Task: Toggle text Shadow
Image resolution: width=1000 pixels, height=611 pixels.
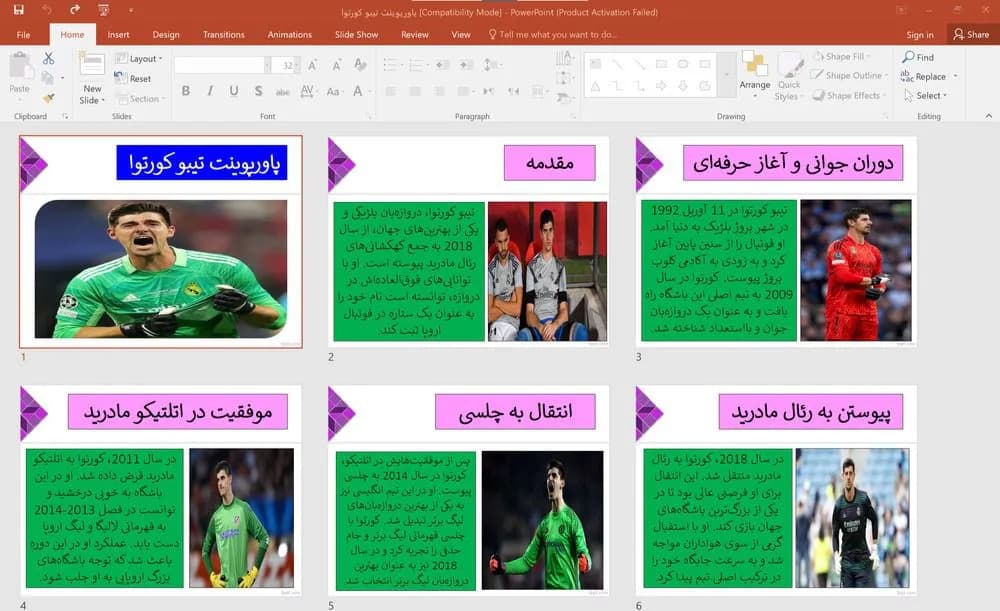Action: pos(258,91)
